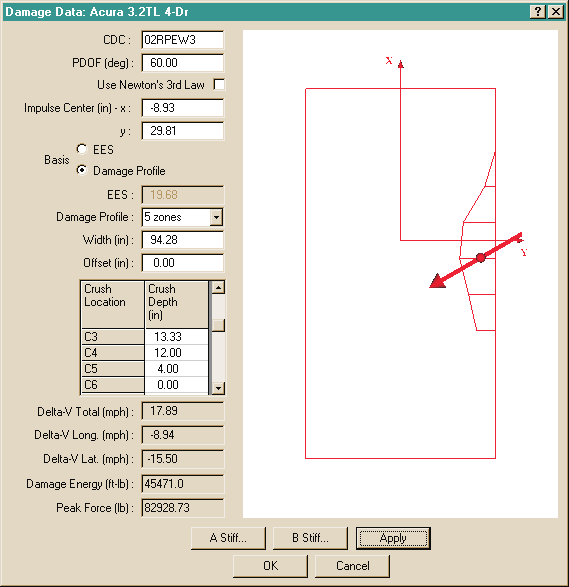Click the disabled EES value field
Image resolution: width=569 pixels, height=587 pixels.
point(183,195)
